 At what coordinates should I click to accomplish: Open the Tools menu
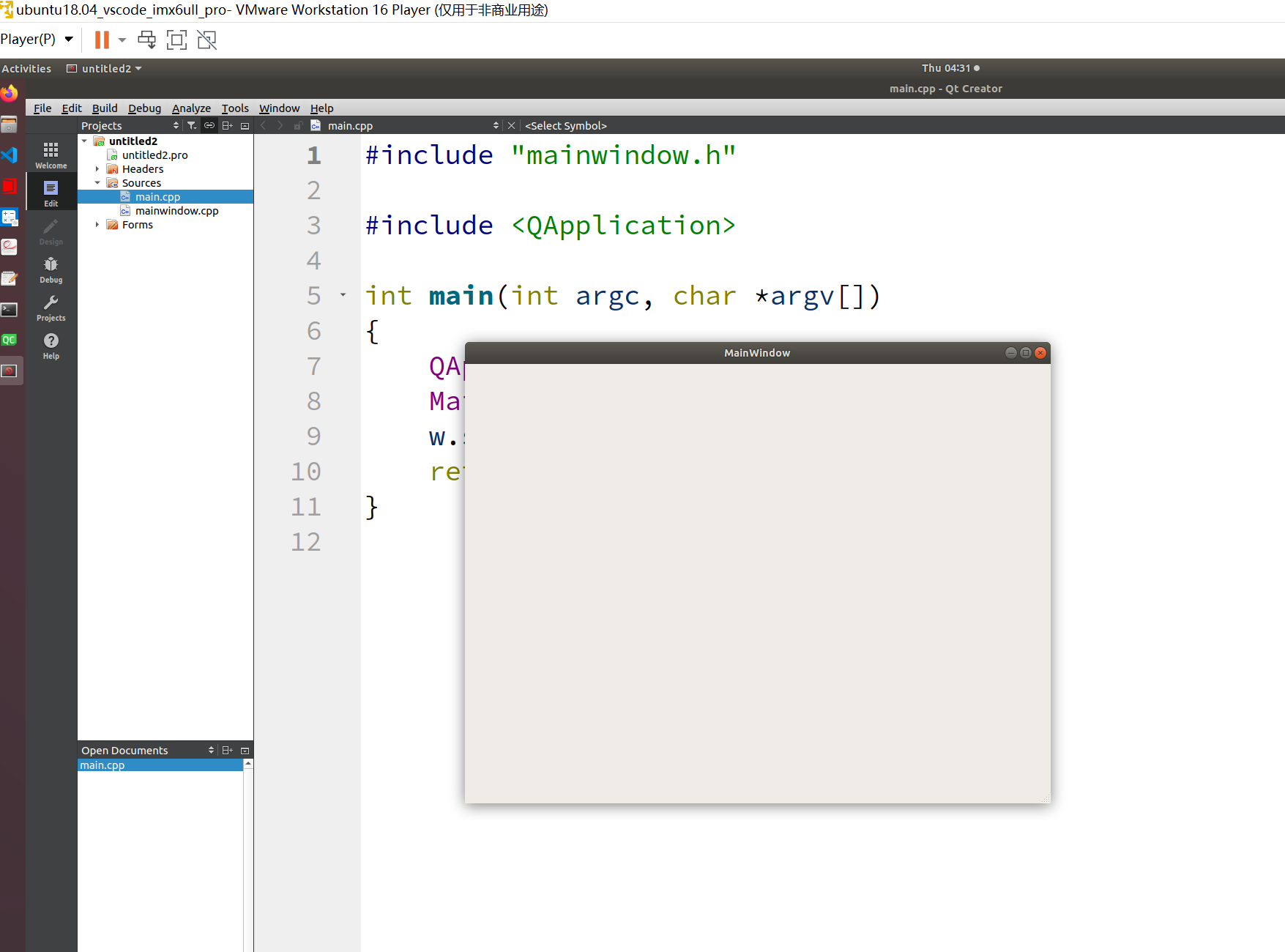tap(235, 108)
